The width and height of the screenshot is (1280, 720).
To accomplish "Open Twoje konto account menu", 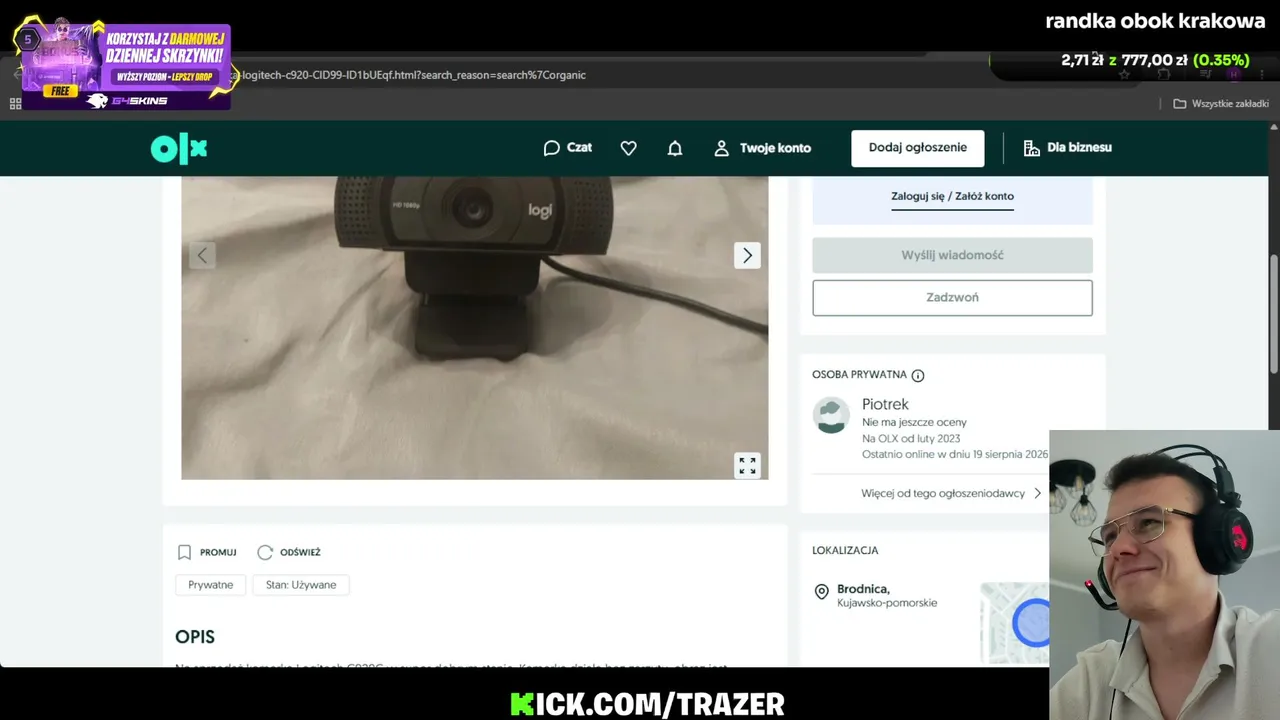I will [x=762, y=148].
